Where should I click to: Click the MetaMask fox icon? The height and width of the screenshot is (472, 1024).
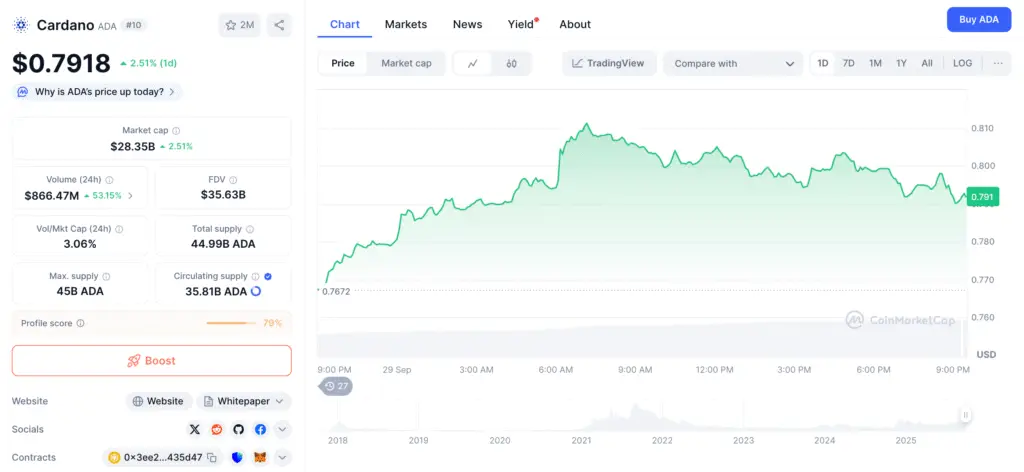260,458
